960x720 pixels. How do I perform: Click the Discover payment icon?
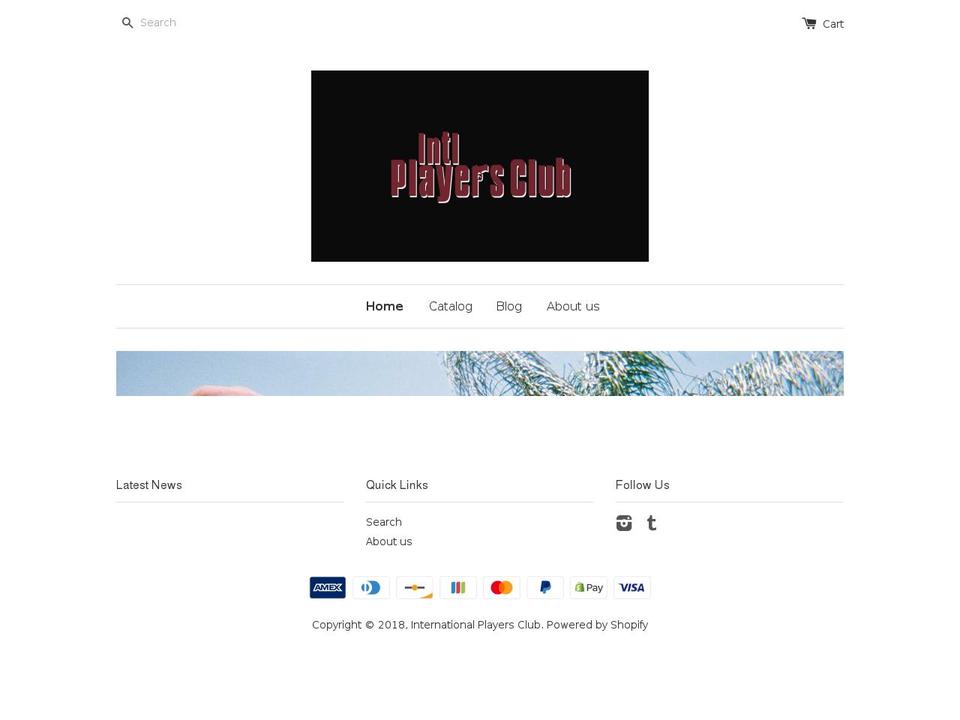[414, 587]
